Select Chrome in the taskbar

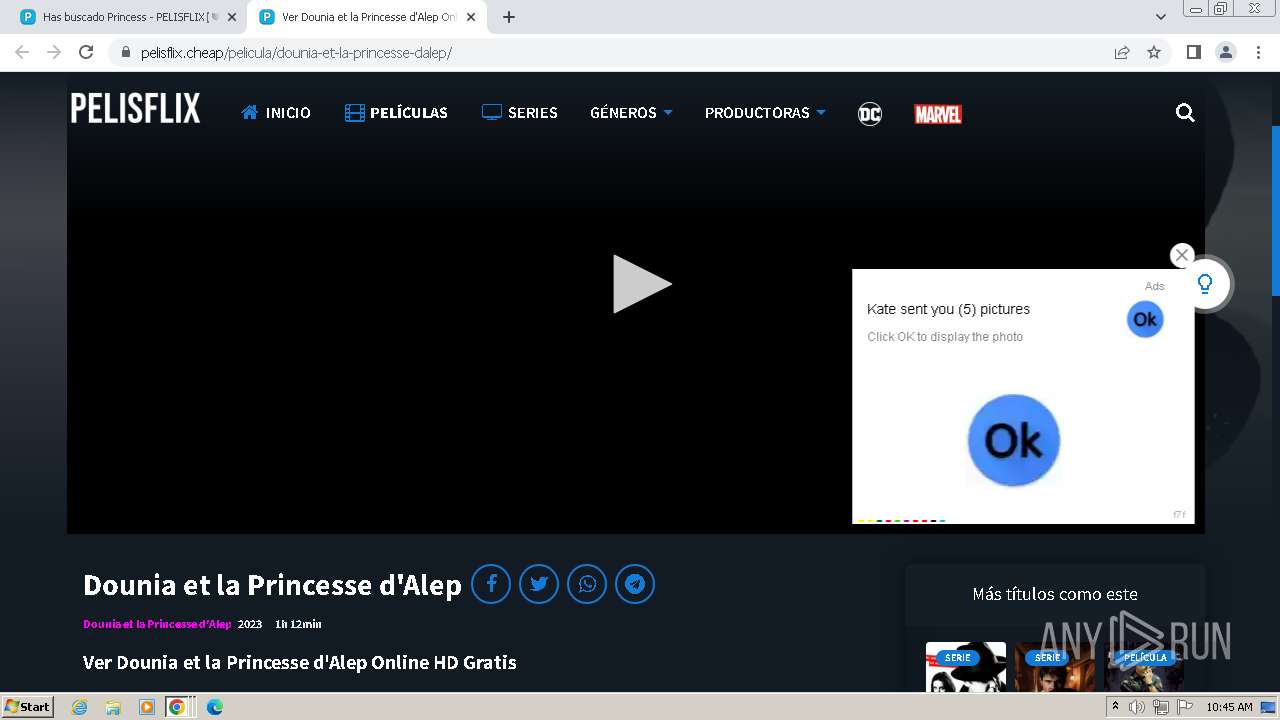177,707
